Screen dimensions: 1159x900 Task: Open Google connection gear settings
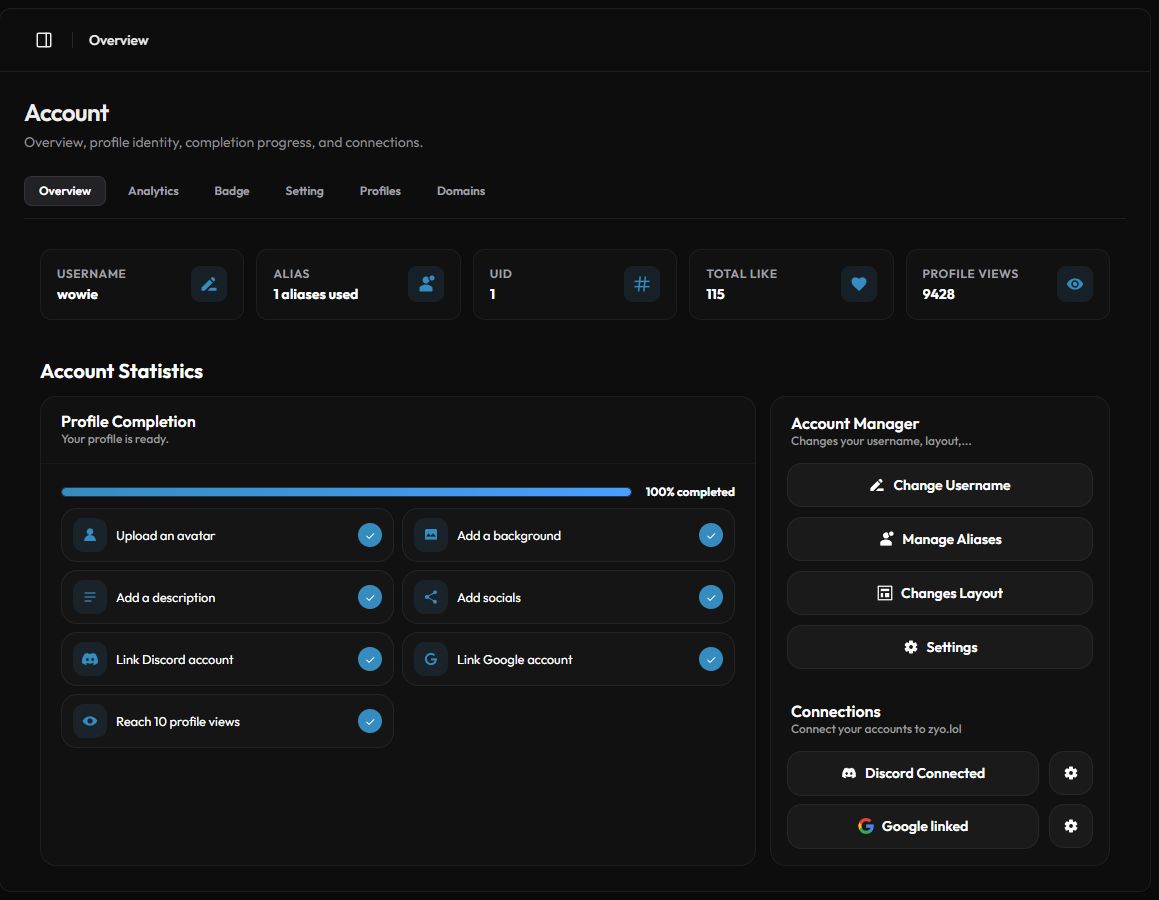pyautogui.click(x=1070, y=826)
